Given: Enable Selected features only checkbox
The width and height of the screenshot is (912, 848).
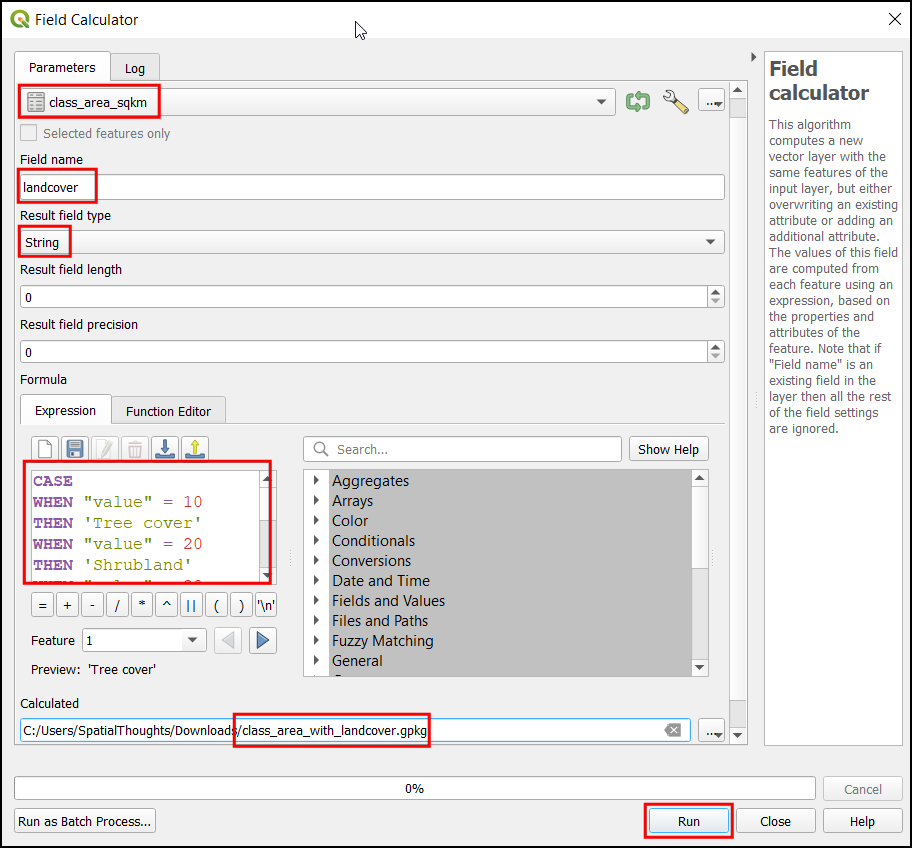Looking at the screenshot, I should [x=29, y=133].
